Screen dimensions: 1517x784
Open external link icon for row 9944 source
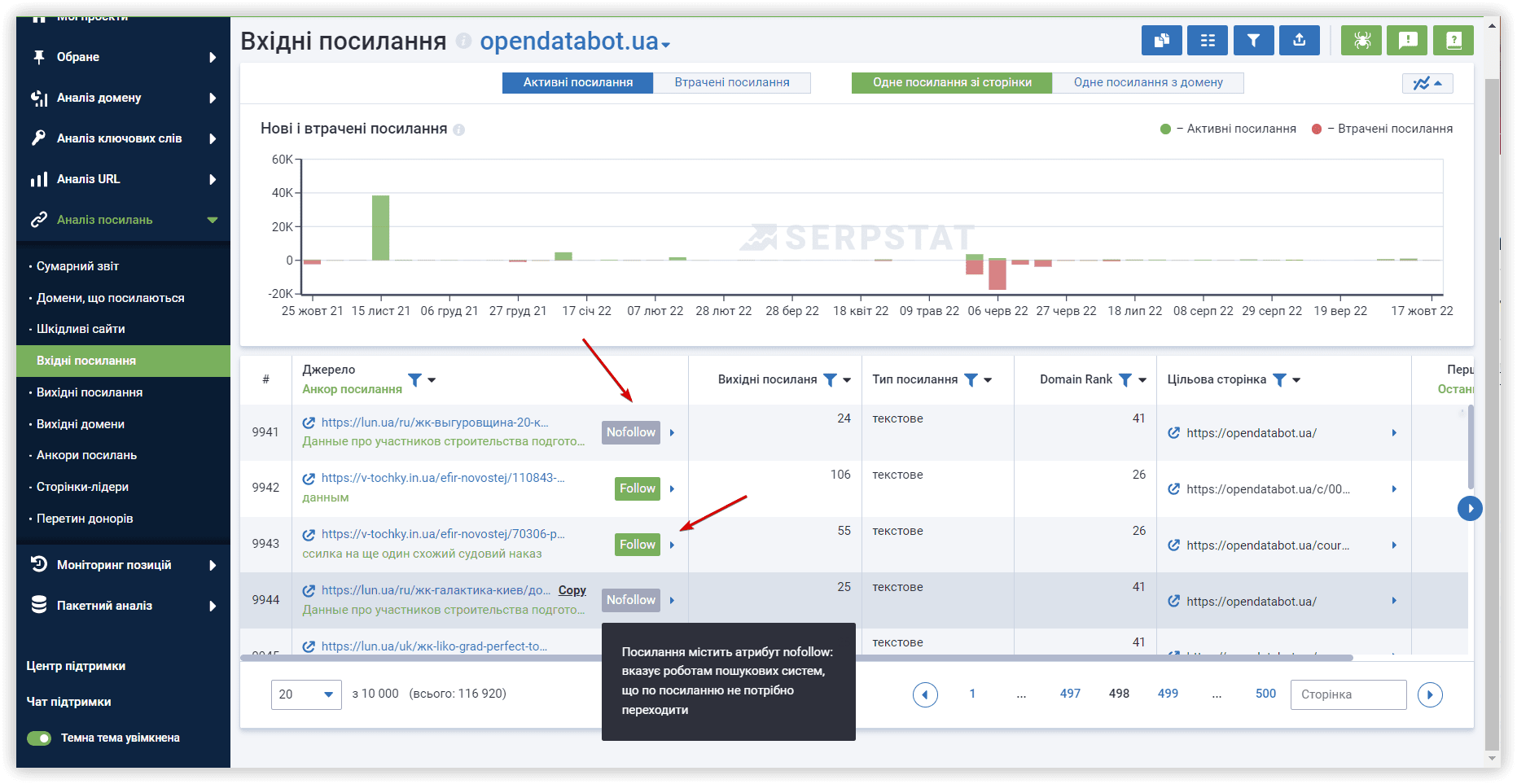[309, 591]
